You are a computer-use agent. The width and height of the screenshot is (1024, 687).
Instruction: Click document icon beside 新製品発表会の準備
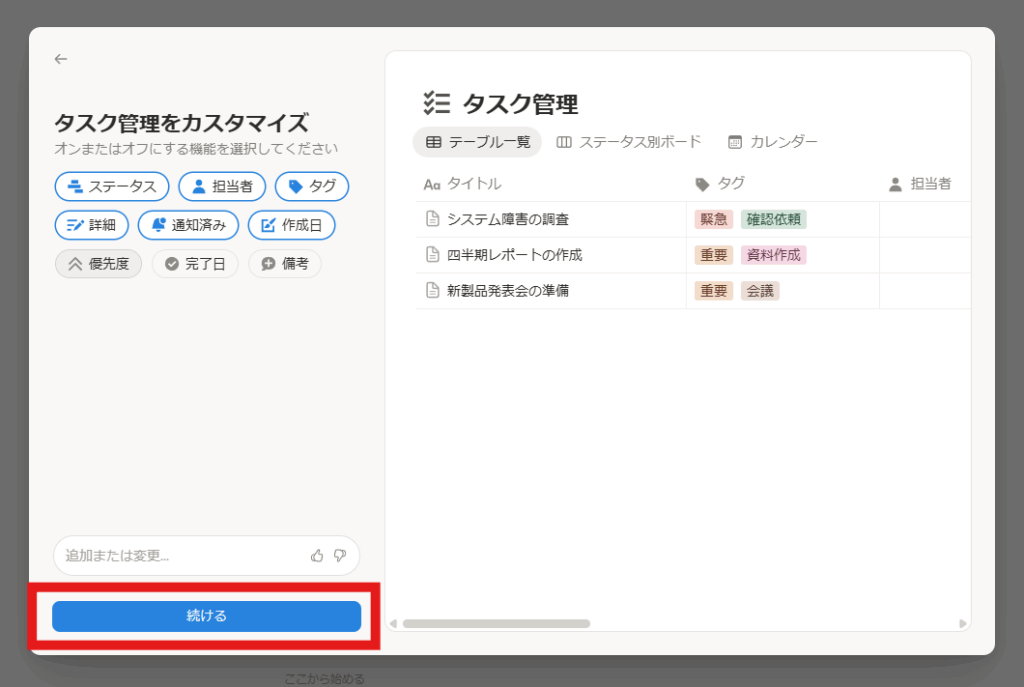click(432, 291)
